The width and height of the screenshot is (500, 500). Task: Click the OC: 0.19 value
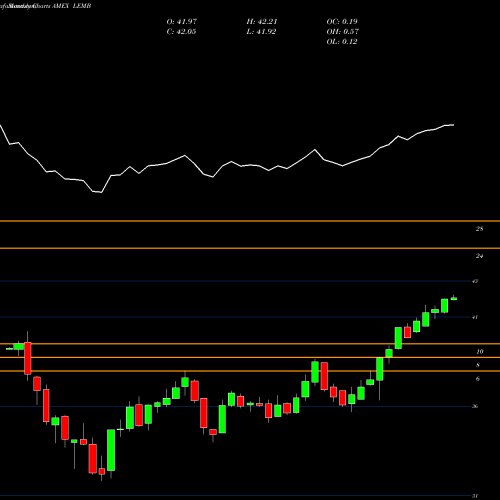[x=342, y=22]
